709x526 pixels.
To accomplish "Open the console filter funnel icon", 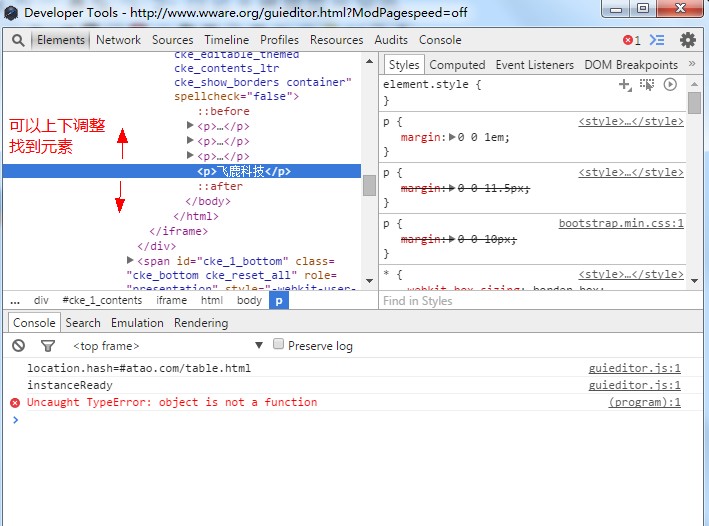I will coord(47,346).
